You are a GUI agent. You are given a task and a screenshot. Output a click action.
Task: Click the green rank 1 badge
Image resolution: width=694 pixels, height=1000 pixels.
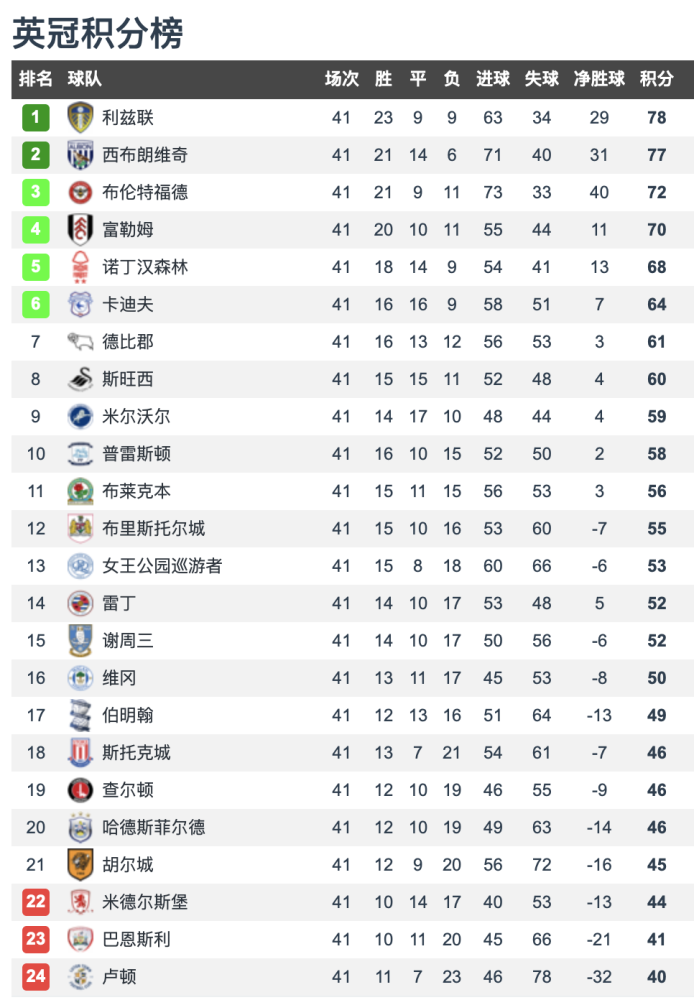tap(36, 117)
